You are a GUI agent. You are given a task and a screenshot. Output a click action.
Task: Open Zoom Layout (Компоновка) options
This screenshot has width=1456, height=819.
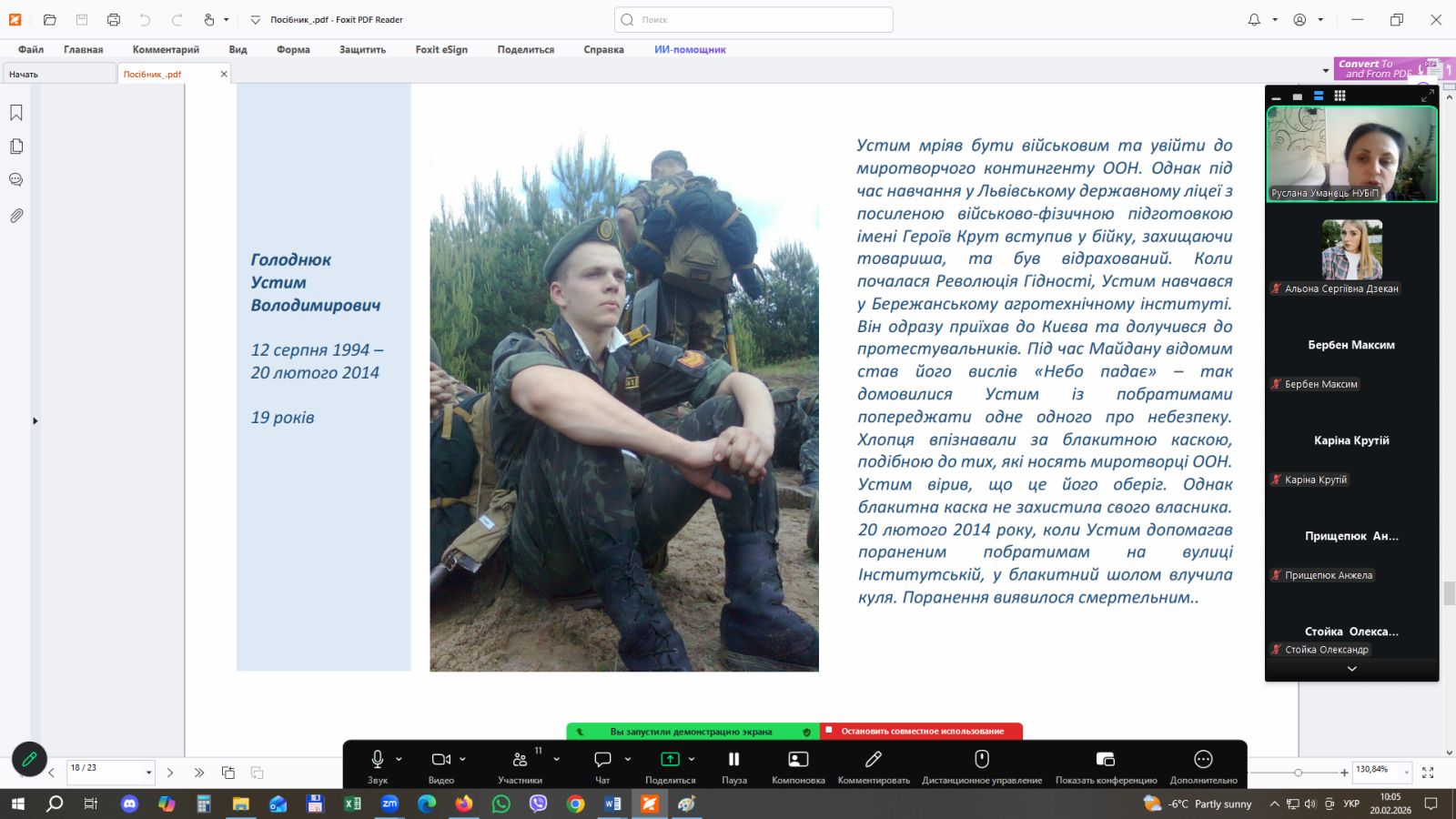coord(798,765)
